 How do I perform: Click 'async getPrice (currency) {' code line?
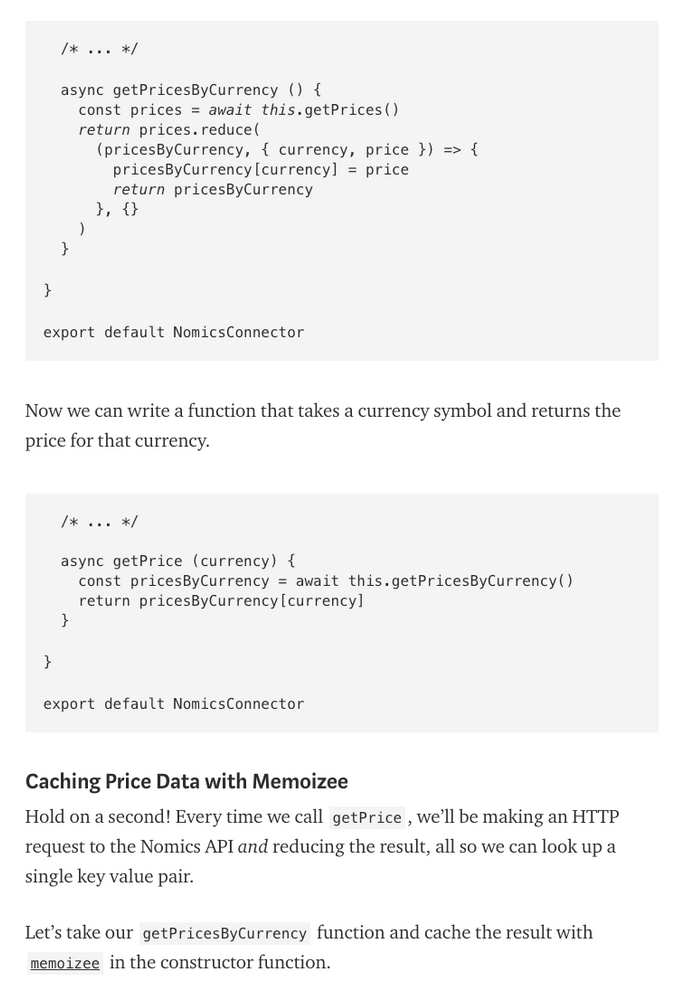178,561
